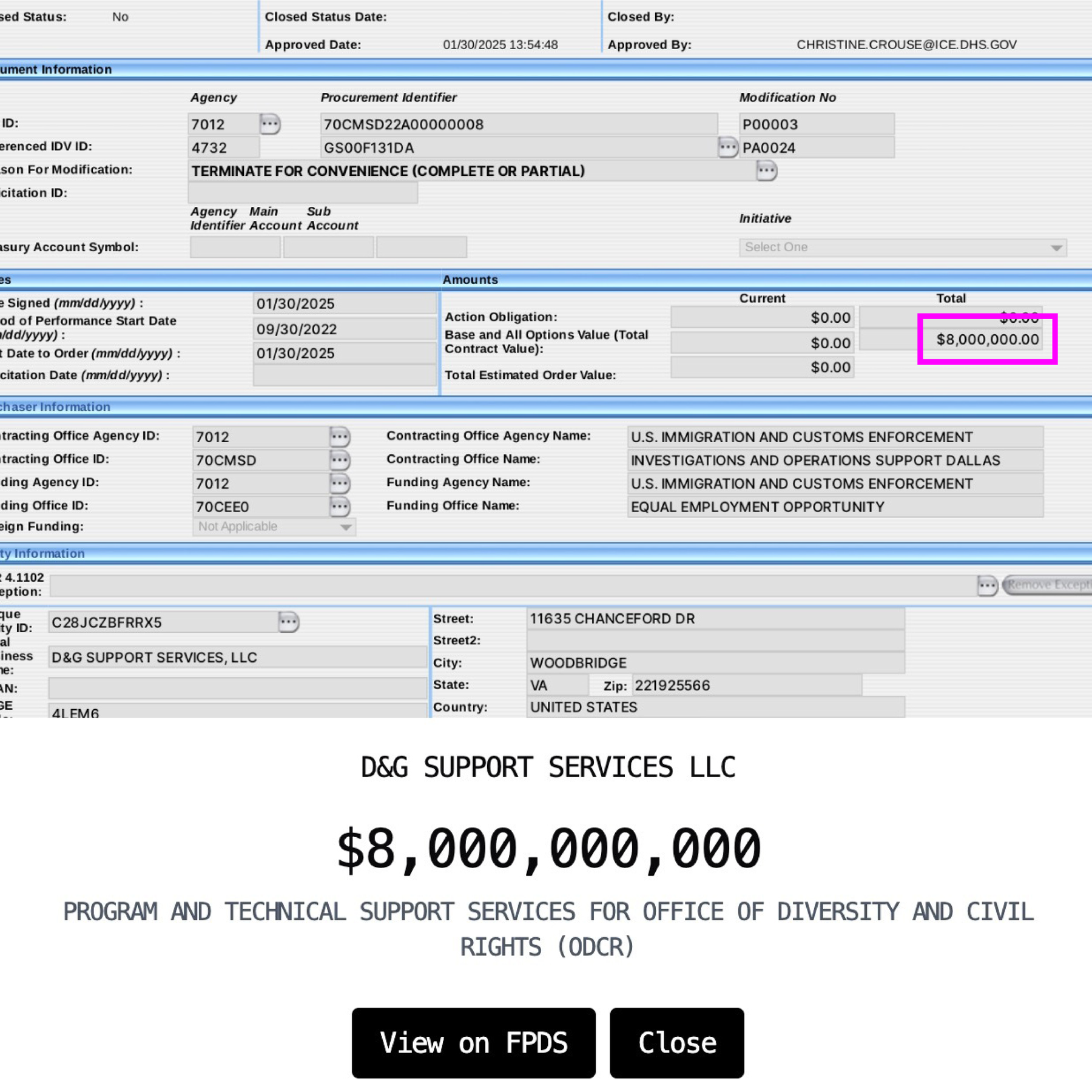1092x1092 pixels.
Task: Open lookup ellipsis beside GS00F131DA identifier
Action: click(727, 147)
